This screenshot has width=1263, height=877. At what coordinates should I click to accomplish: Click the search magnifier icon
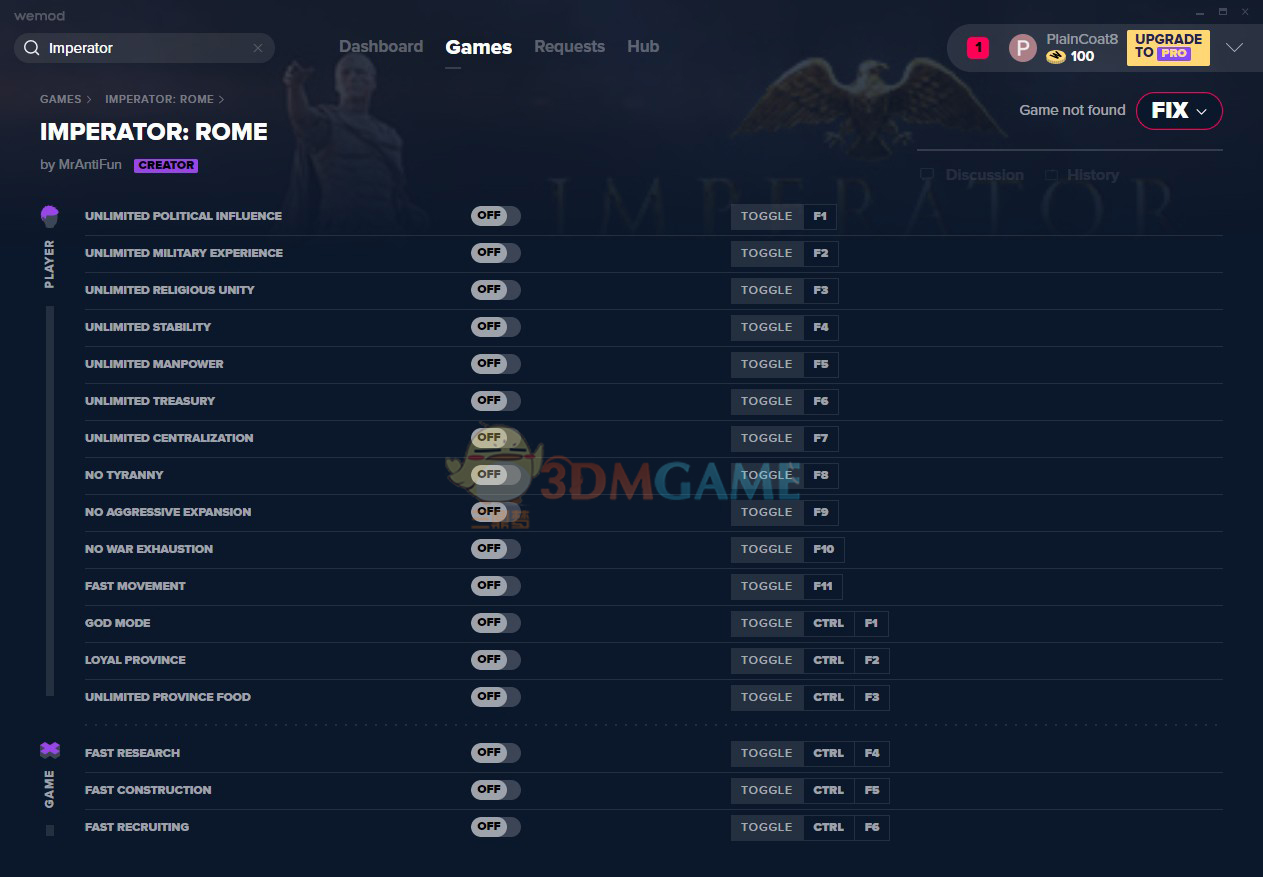click(31, 48)
